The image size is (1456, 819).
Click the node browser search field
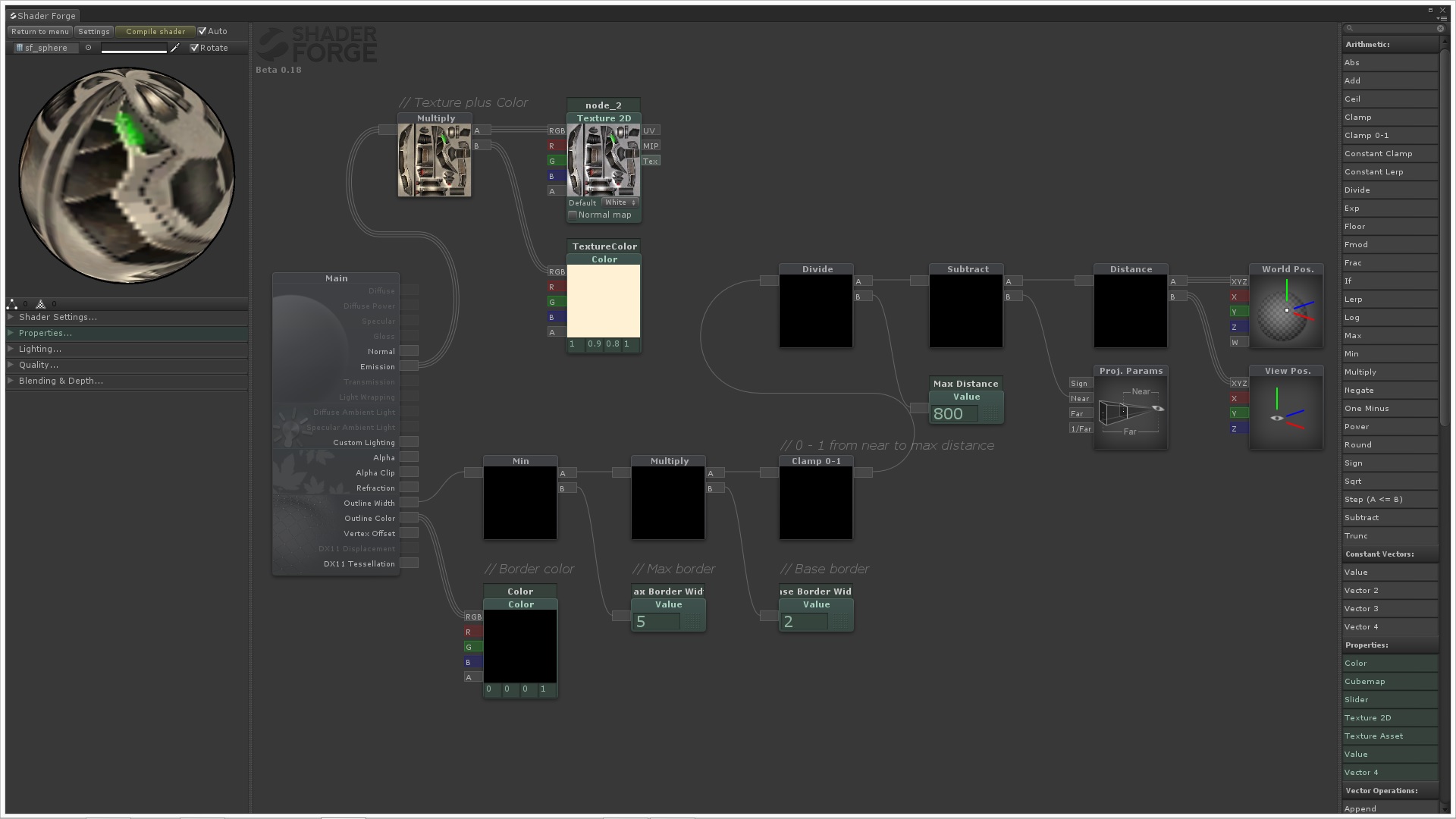1394,28
